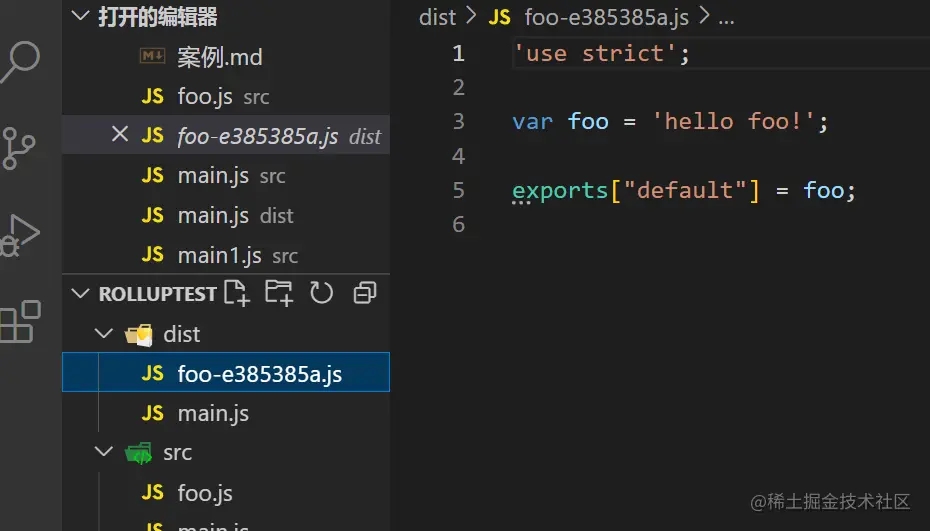This screenshot has width=930, height=531.
Task: Open main.js dist in open editors
Action: click(x=226, y=215)
